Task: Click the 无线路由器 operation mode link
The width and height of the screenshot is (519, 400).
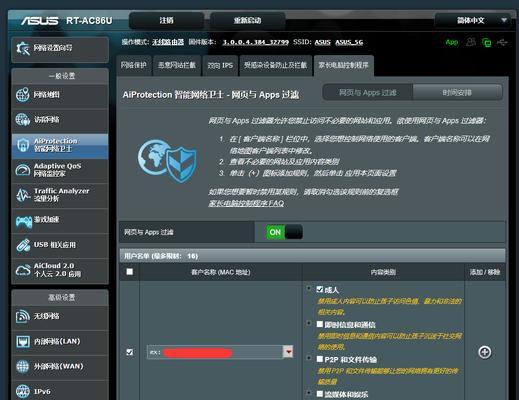Action: (x=168, y=42)
